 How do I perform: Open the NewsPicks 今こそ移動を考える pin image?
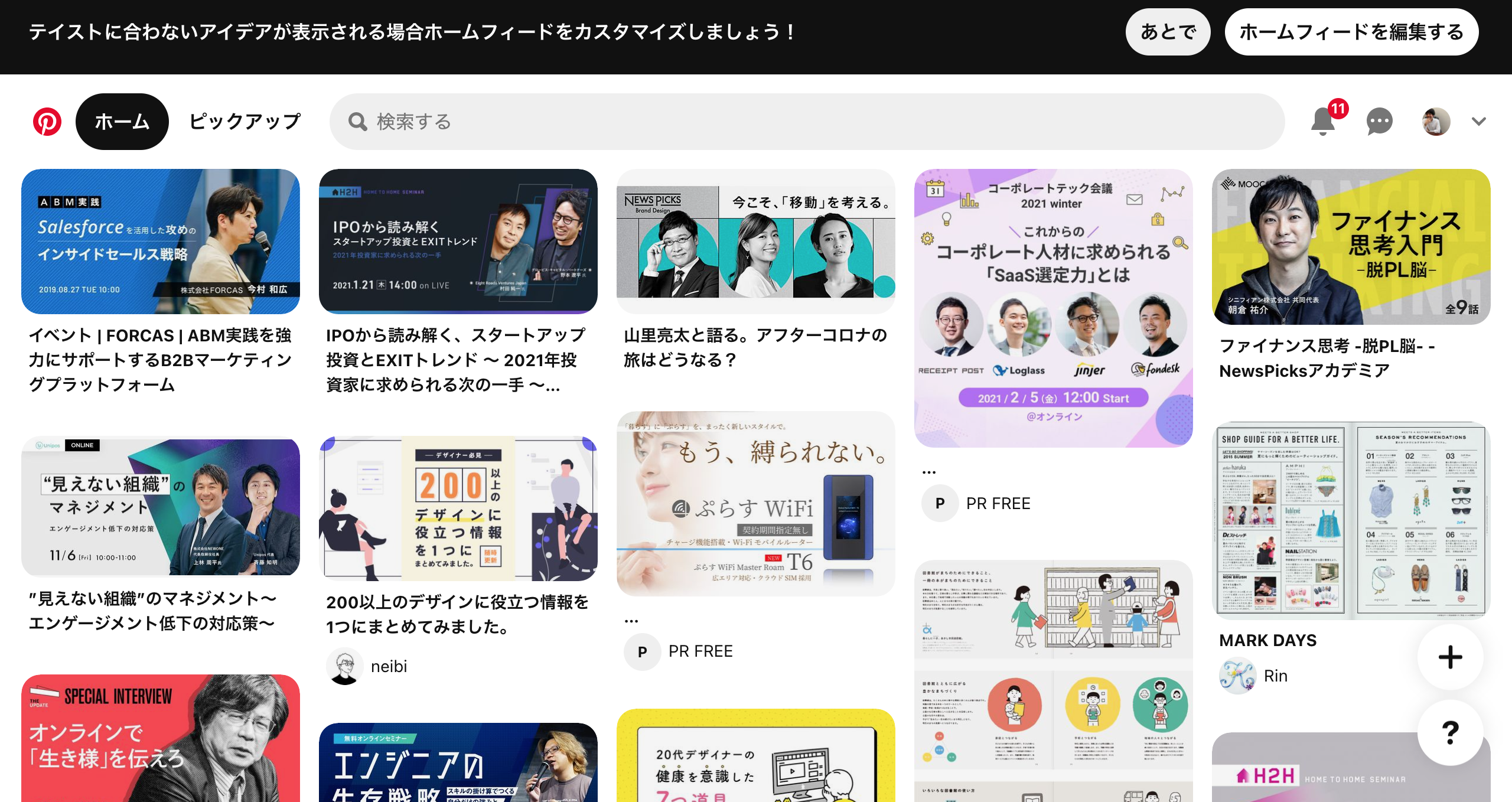click(x=756, y=241)
